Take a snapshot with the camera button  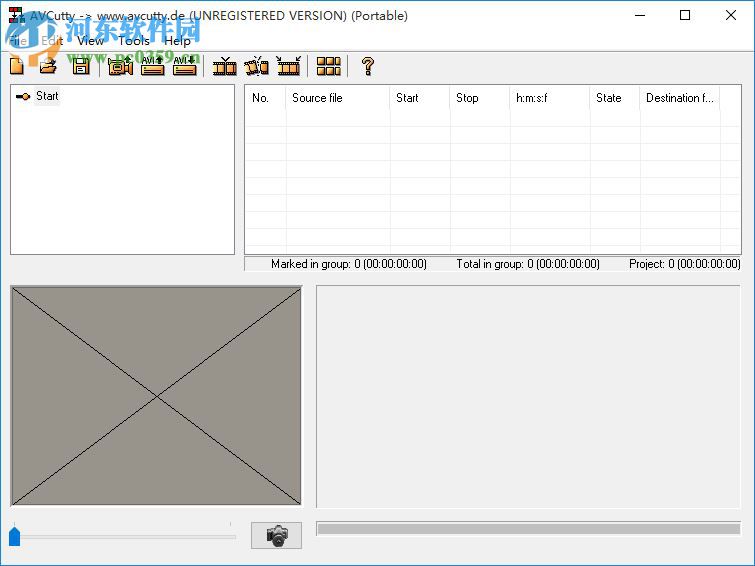(276, 535)
